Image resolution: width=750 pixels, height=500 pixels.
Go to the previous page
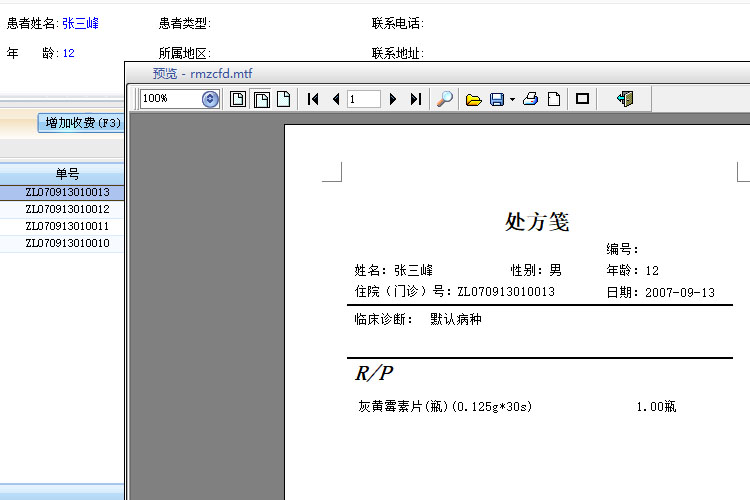coord(336,99)
